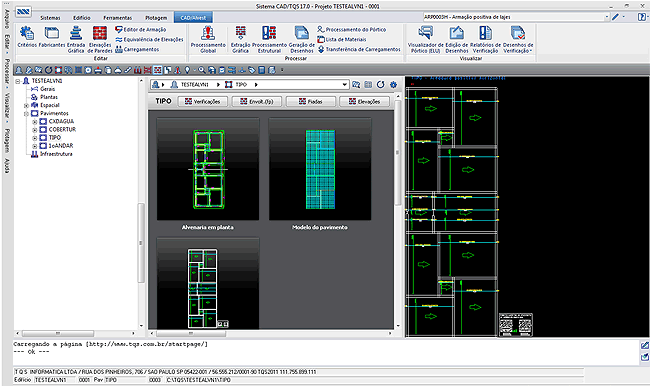
Task: Open the Alvenaria em planta thumbnail
Action: click(208, 169)
